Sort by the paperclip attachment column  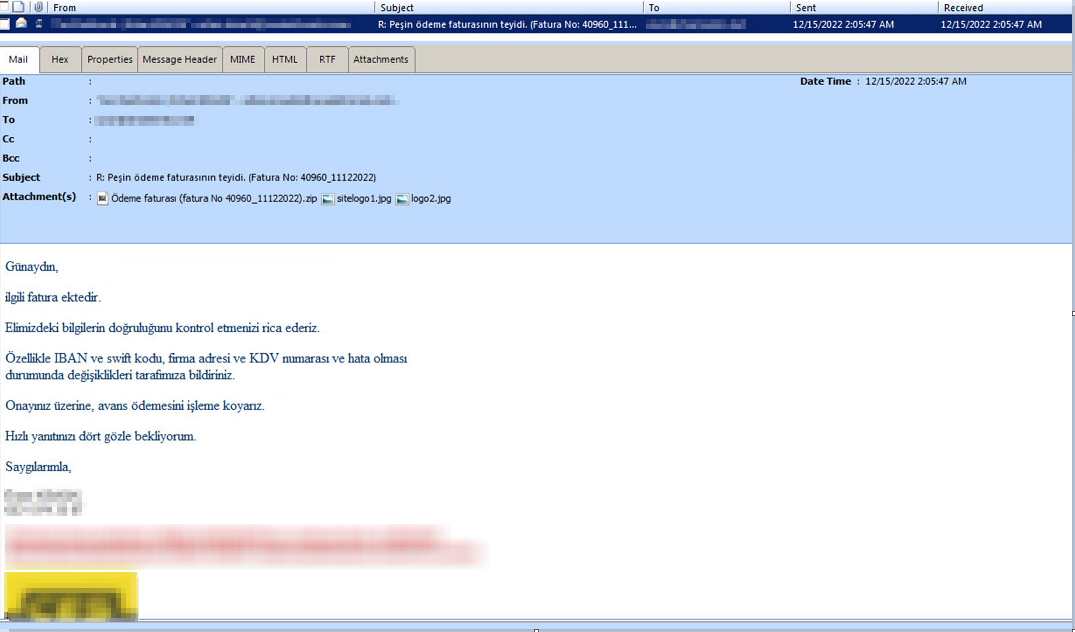38,7
